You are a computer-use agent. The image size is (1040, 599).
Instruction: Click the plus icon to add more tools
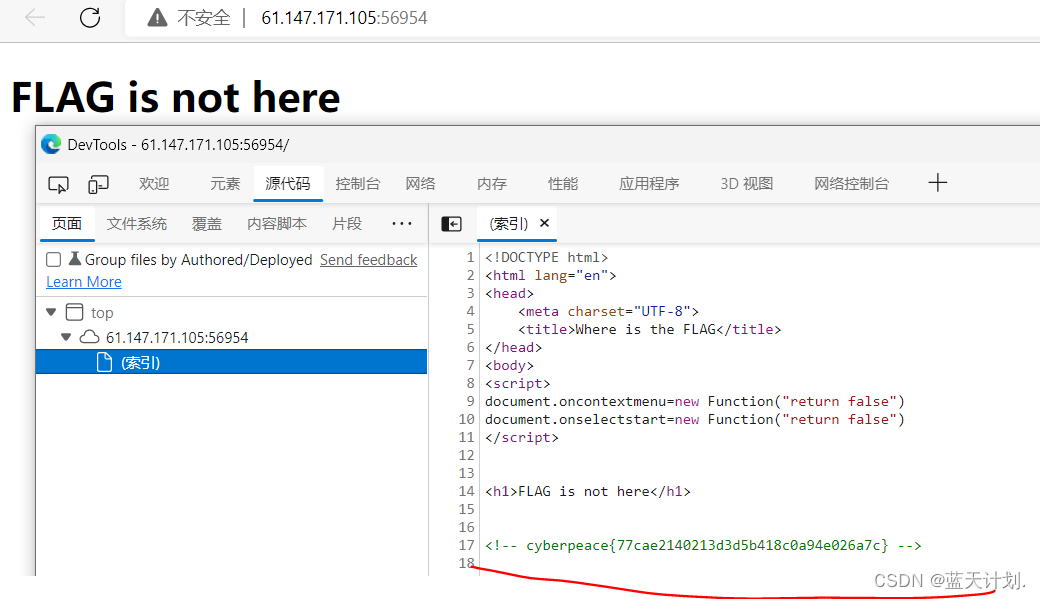(x=937, y=182)
